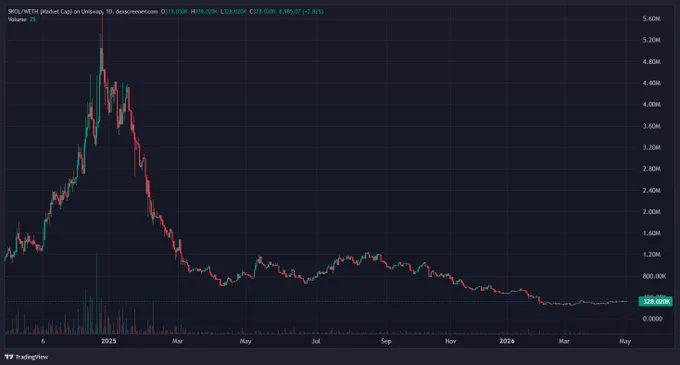Select the Volume indicator label
This screenshot has height=365, width=680.
click(17, 20)
